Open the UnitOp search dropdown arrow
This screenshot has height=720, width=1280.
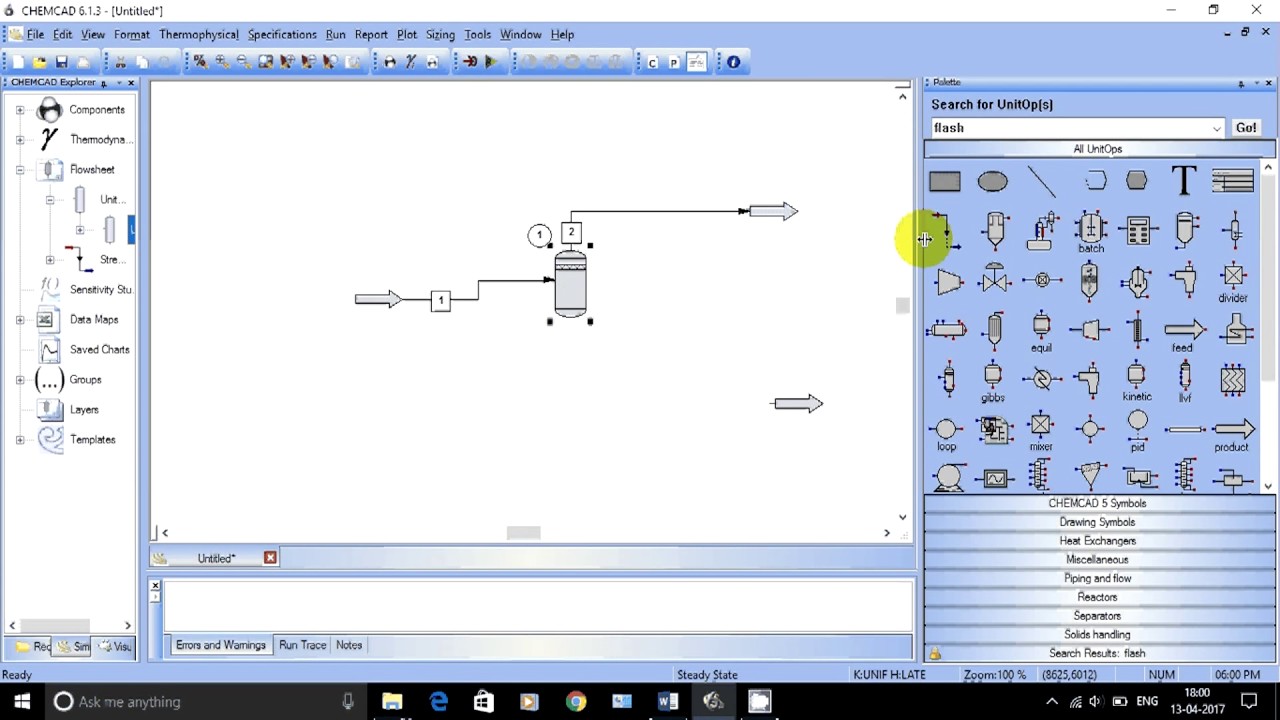(x=1216, y=128)
